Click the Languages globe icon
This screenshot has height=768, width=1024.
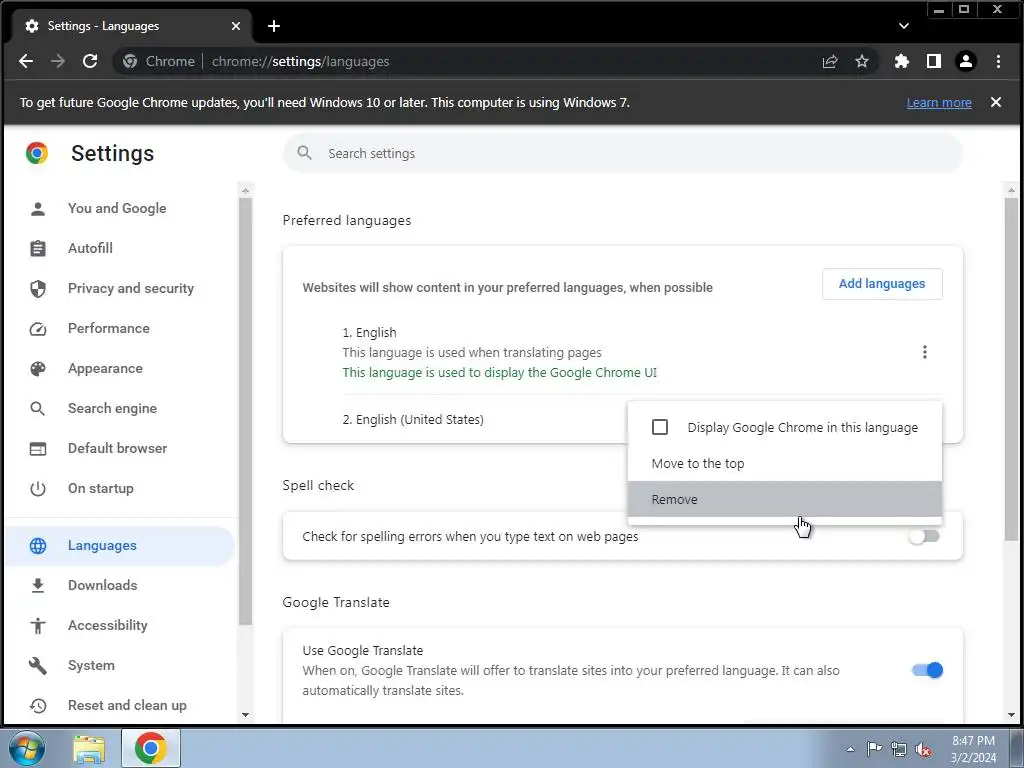point(38,545)
